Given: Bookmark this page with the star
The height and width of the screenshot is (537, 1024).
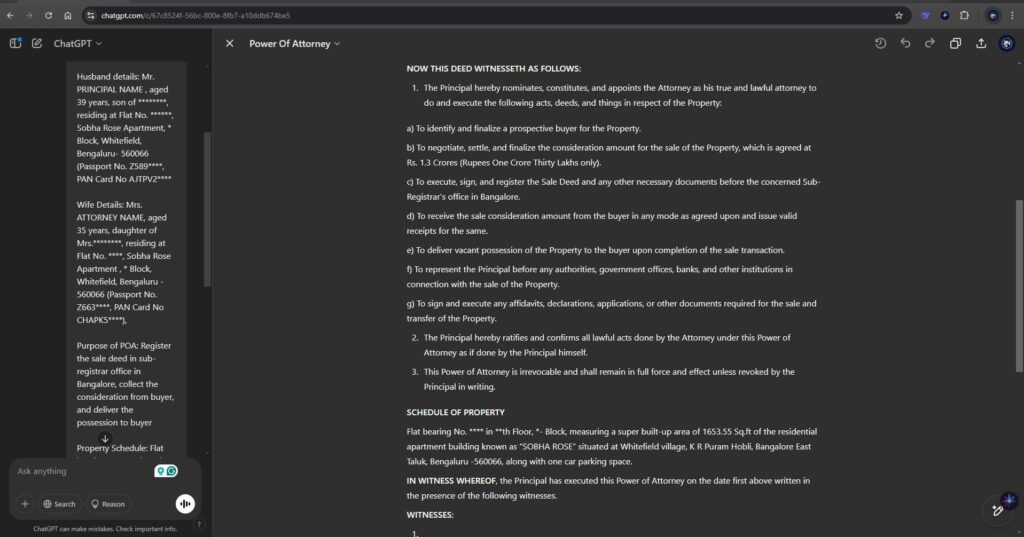Looking at the screenshot, I should pyautogui.click(x=898, y=15).
